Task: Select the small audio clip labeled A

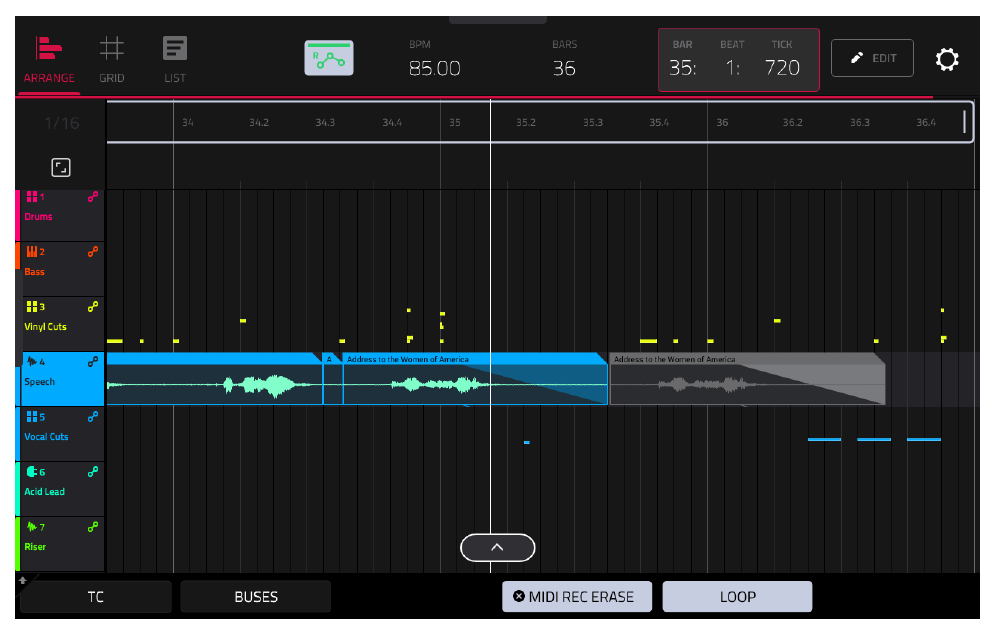Action: point(333,379)
